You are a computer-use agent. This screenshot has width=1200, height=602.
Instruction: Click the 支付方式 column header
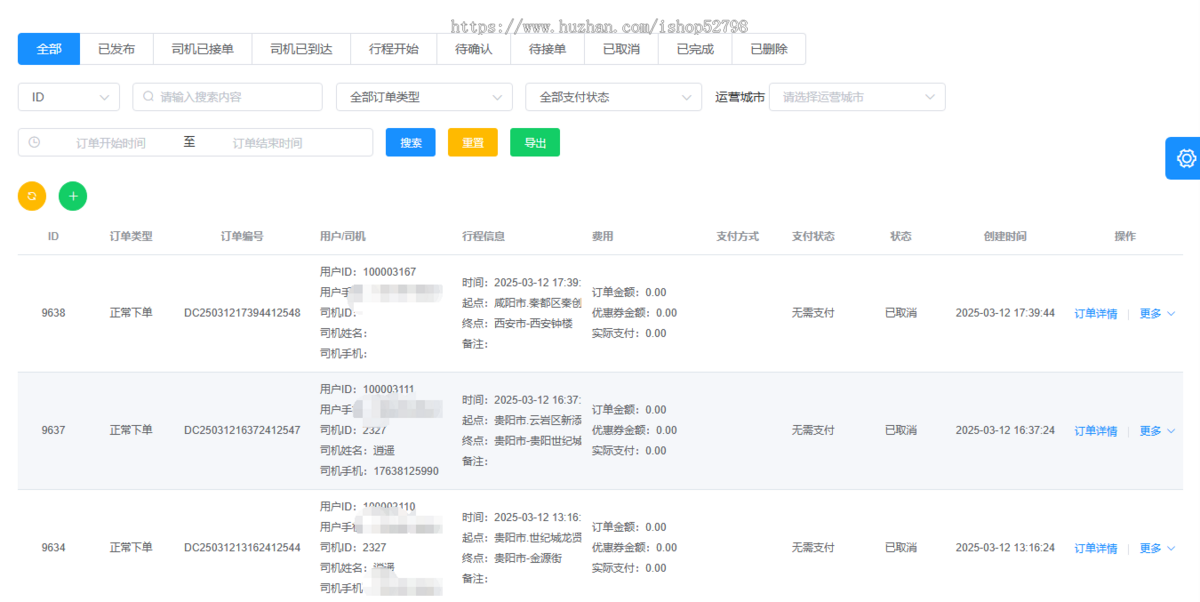738,237
